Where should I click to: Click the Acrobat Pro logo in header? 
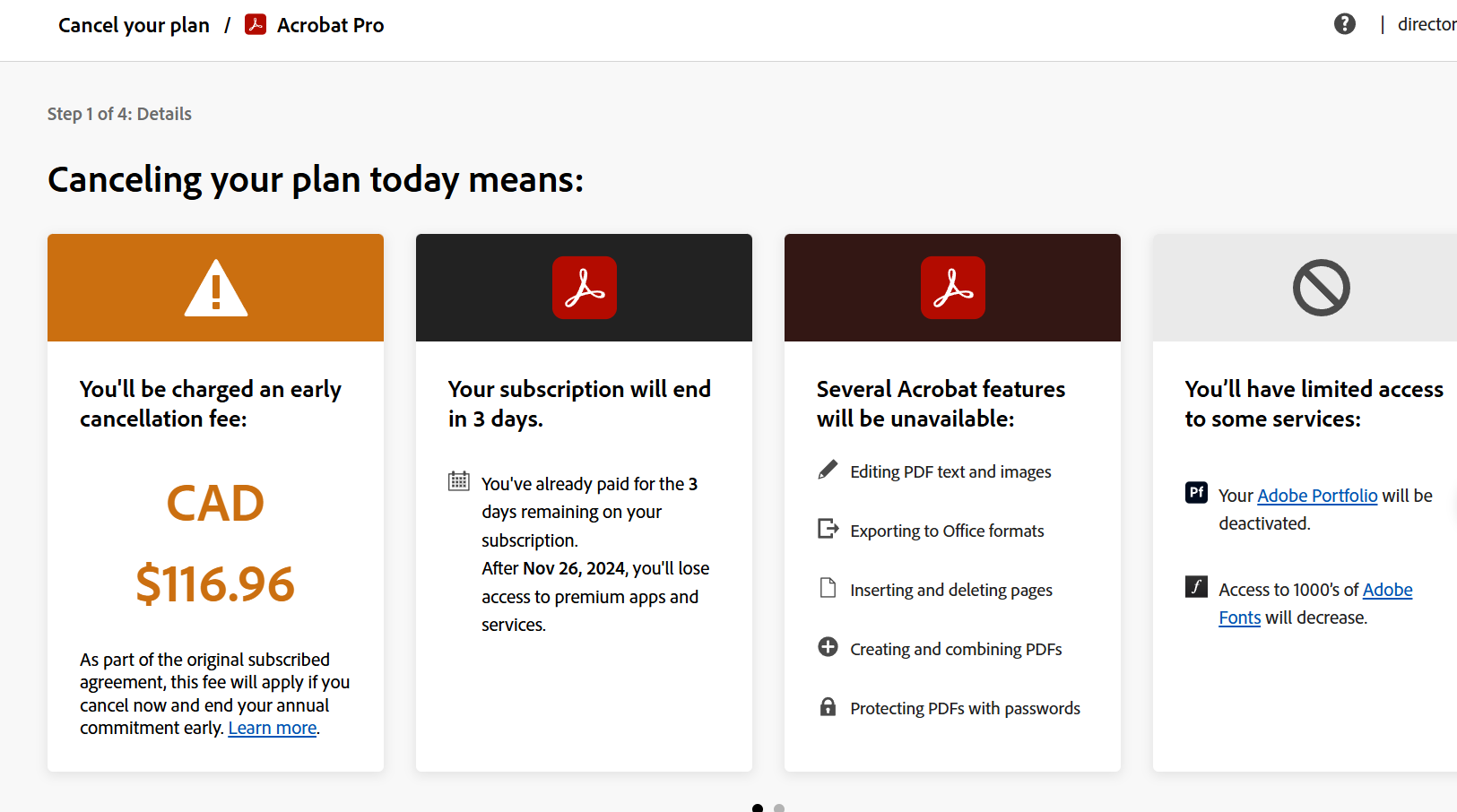pos(256,24)
